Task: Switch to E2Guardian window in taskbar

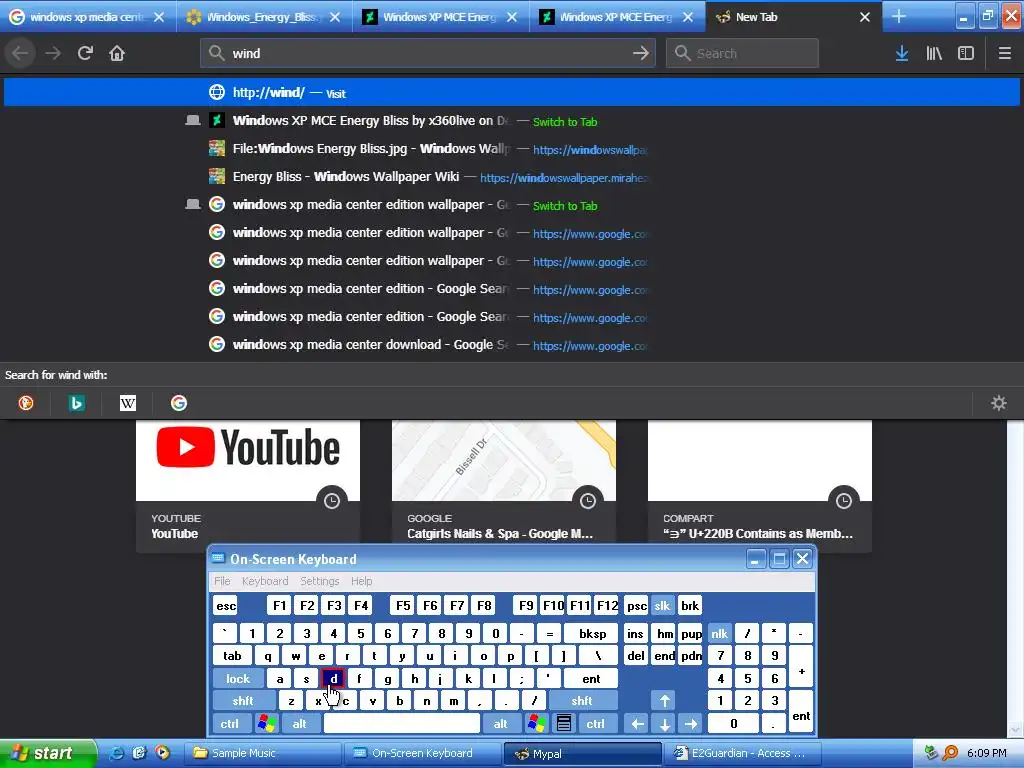Action: pos(743,753)
